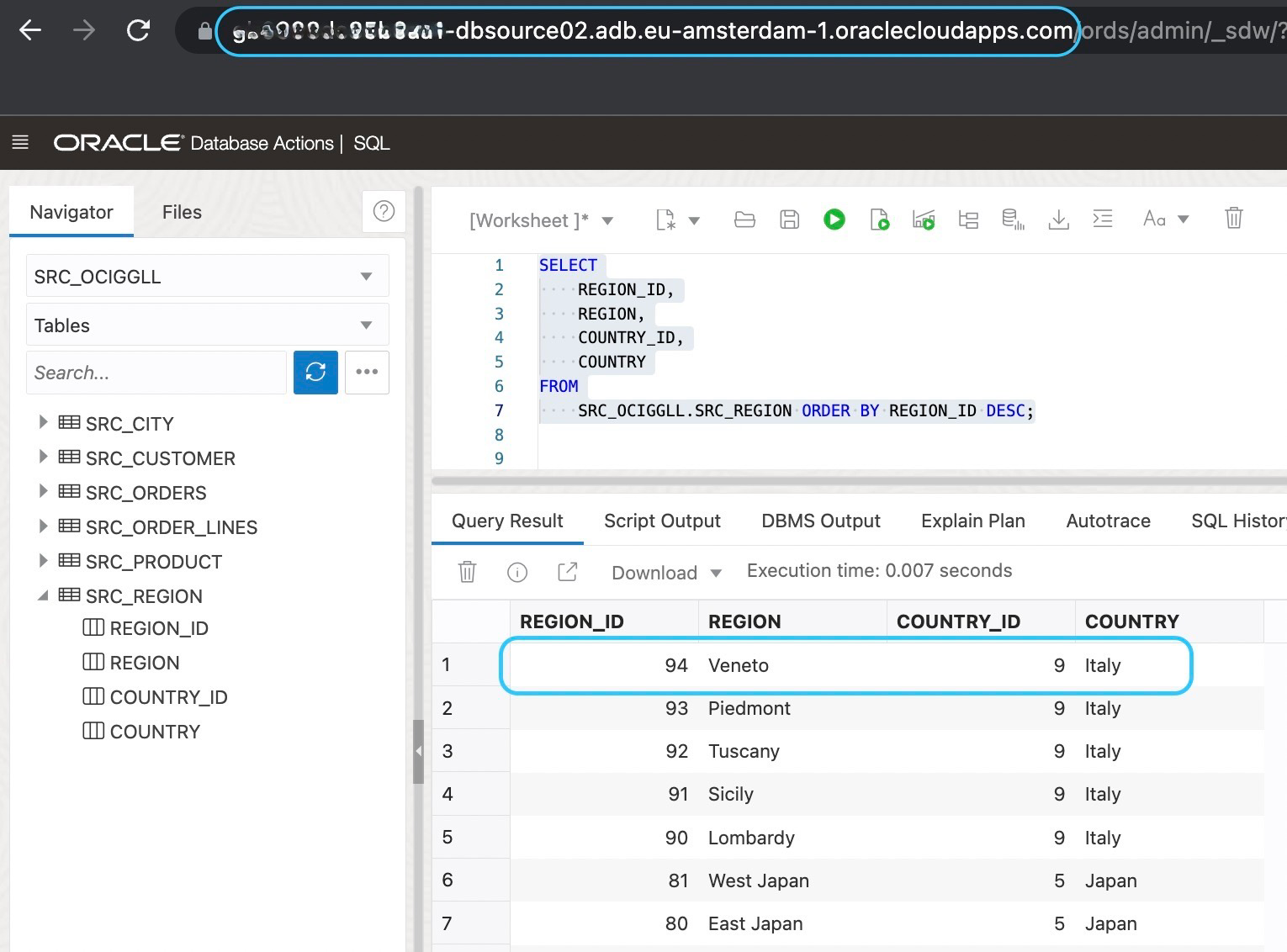Sort by the COUNTRY column header
Screen dimensions: 1287x952
1169,621
